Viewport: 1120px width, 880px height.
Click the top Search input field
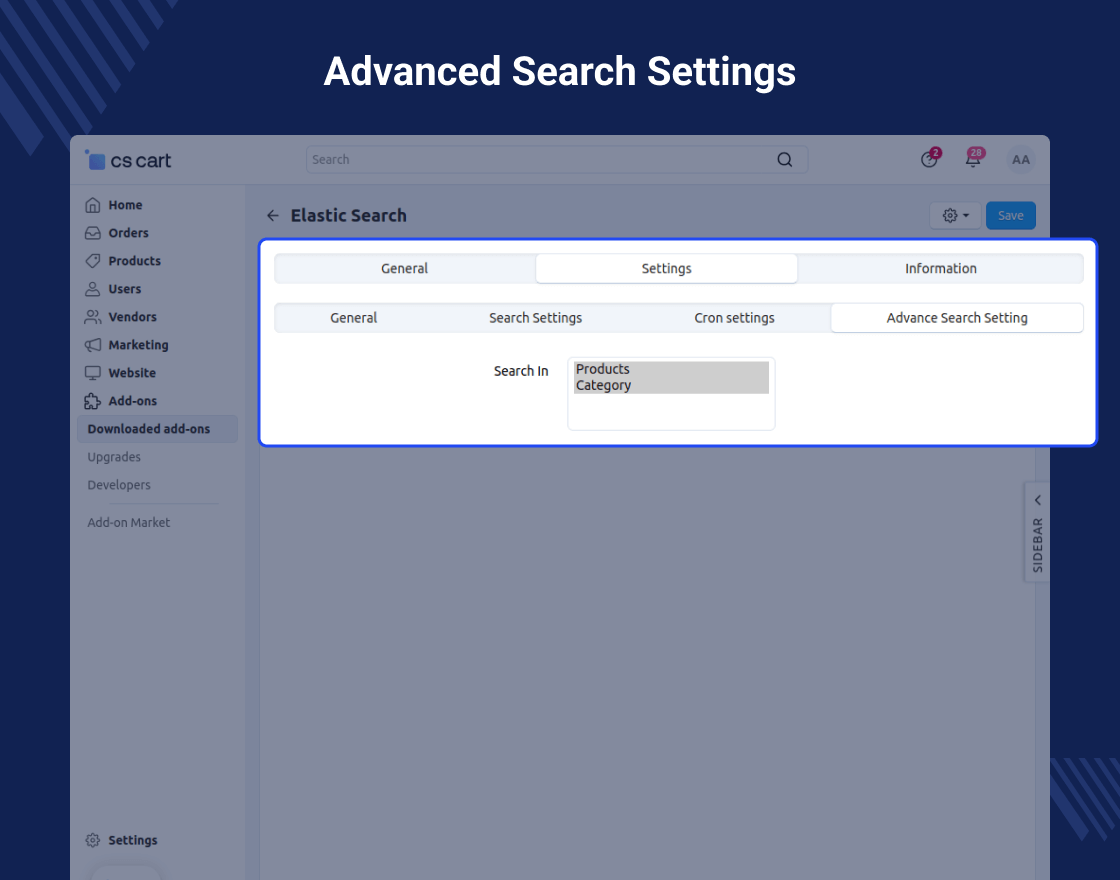pos(540,160)
